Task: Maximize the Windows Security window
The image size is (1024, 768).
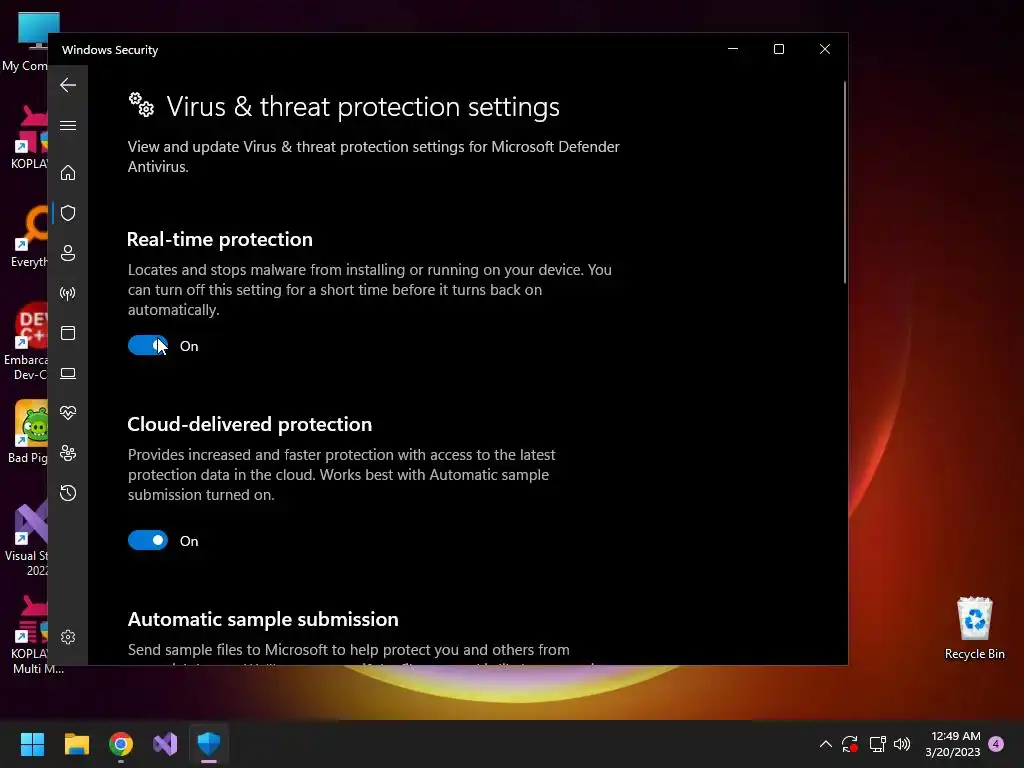Action: coord(778,49)
